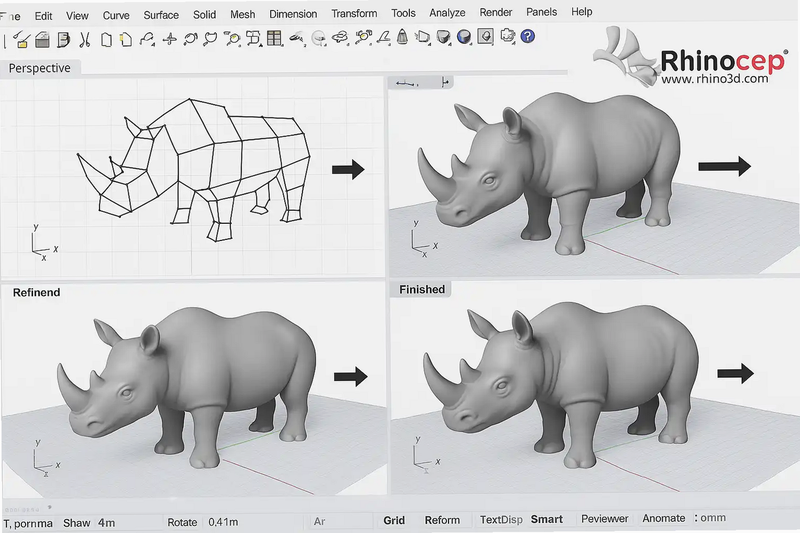This screenshot has width=800, height=533.
Task: Open the Finished viewport label menu
Action: [x=421, y=289]
